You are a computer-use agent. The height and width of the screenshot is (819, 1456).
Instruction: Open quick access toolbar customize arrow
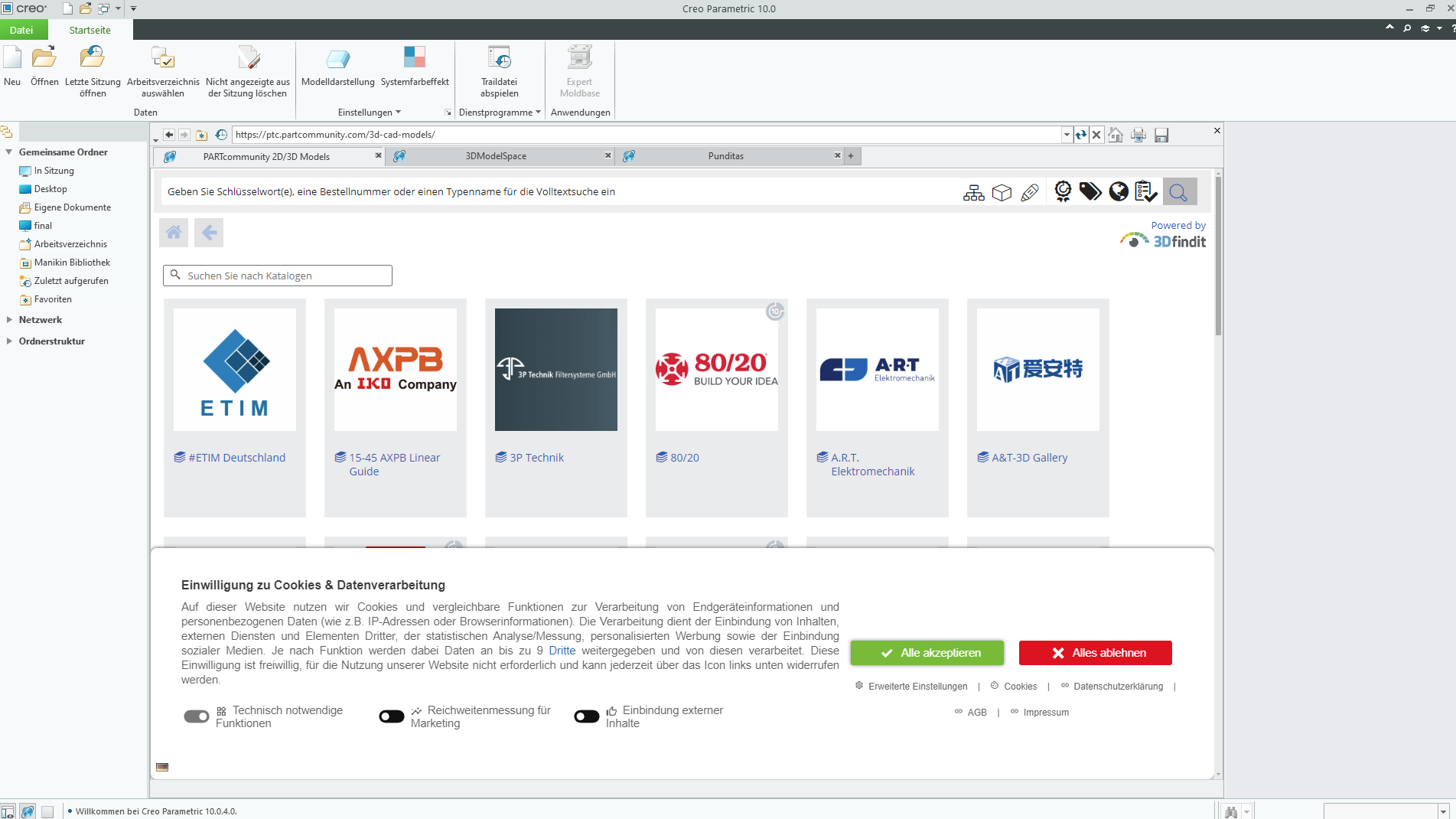[x=133, y=8]
